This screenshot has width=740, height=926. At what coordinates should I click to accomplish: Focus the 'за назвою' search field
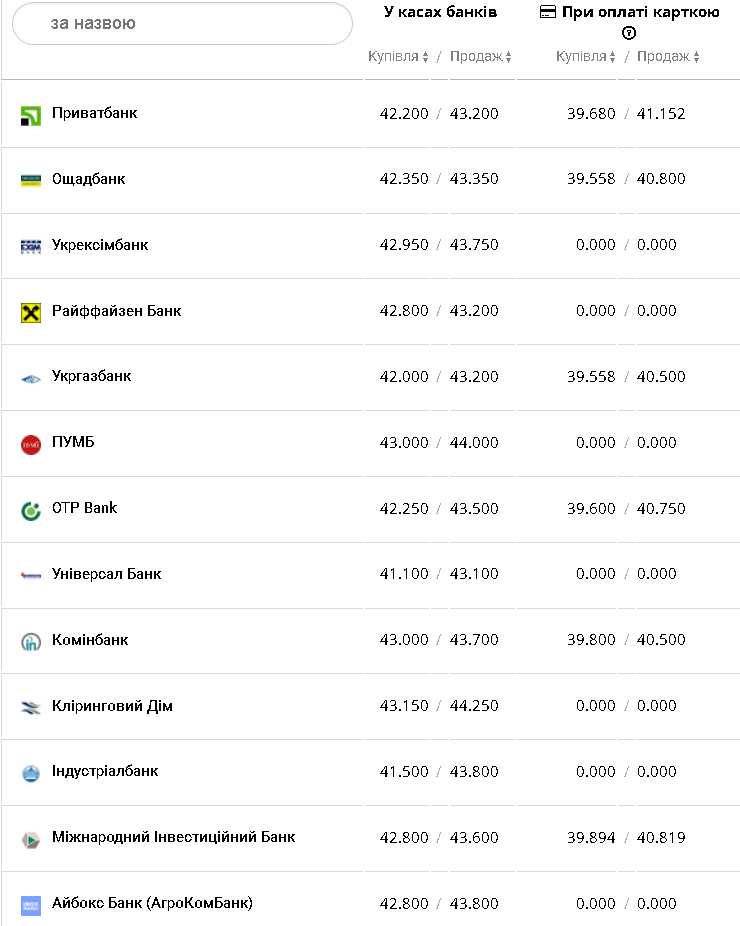(x=182, y=23)
